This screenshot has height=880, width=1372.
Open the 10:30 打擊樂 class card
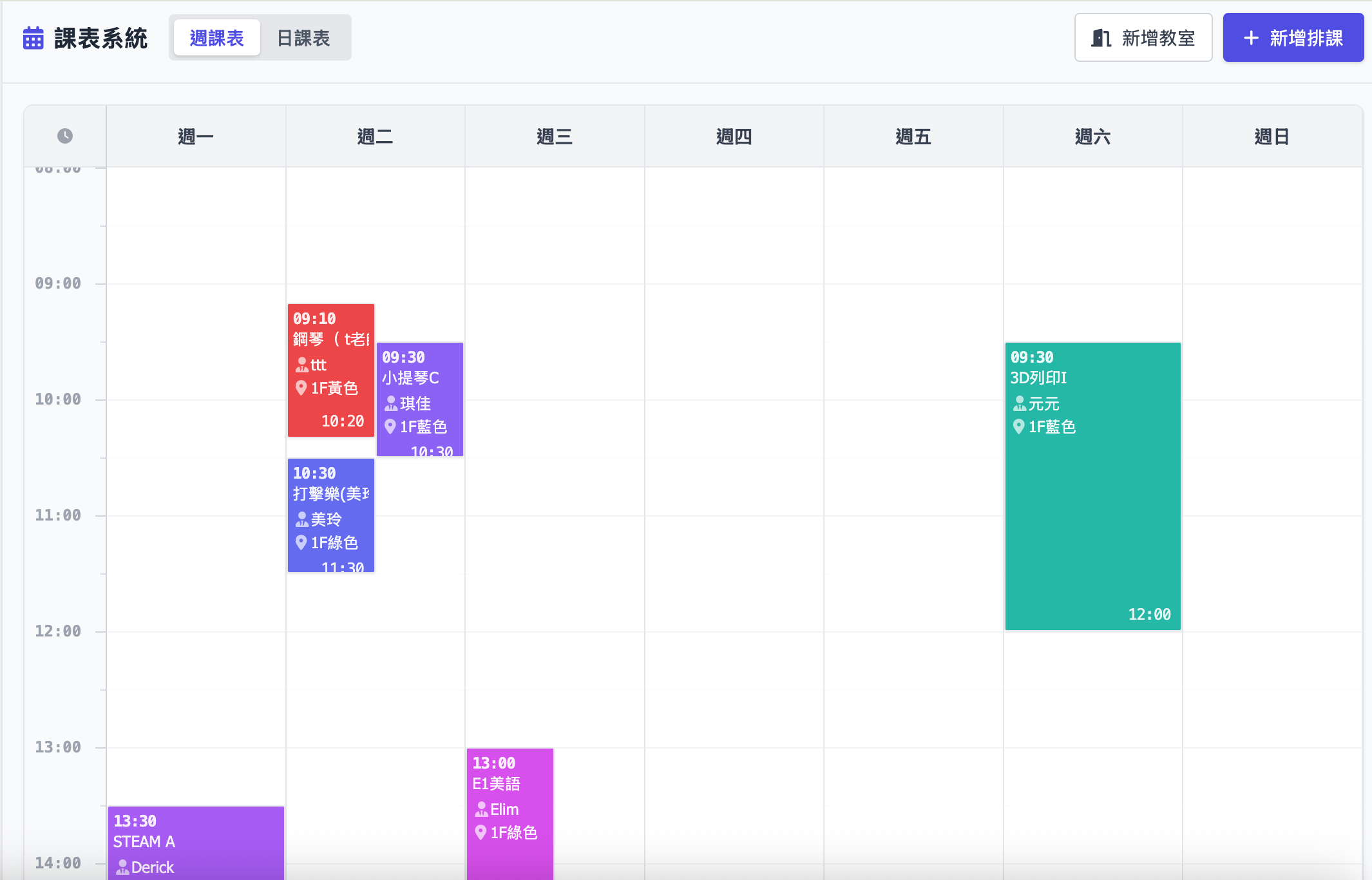331,515
